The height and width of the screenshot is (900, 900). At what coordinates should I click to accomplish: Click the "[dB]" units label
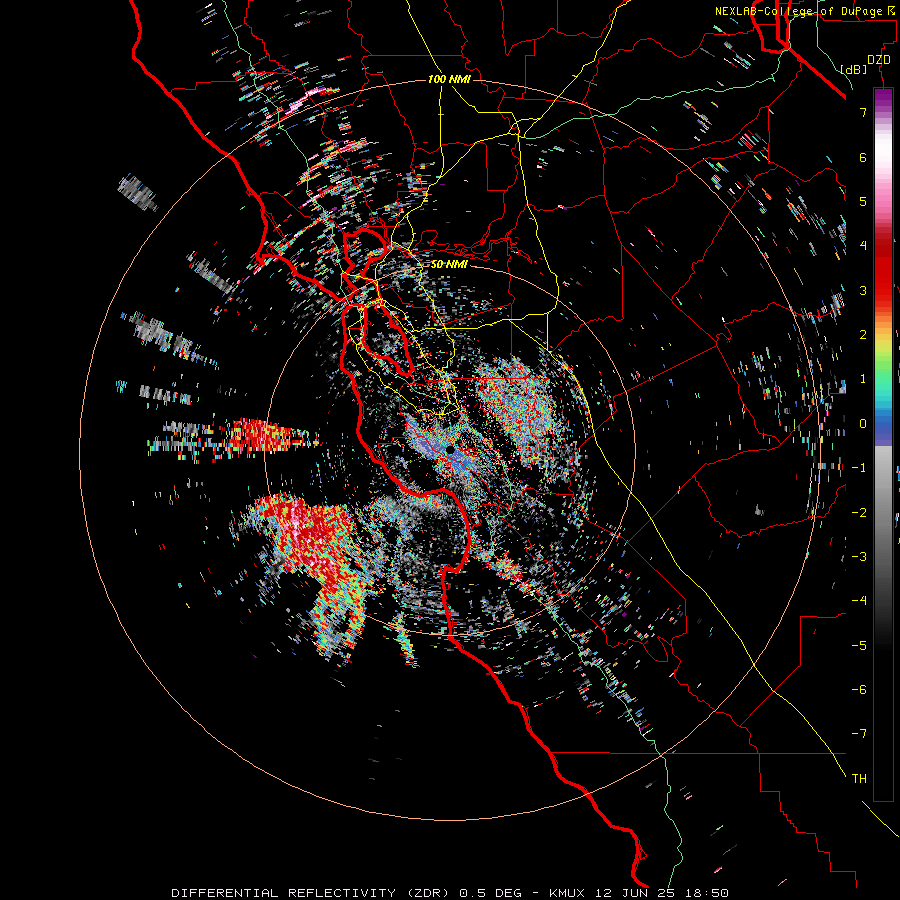point(853,69)
